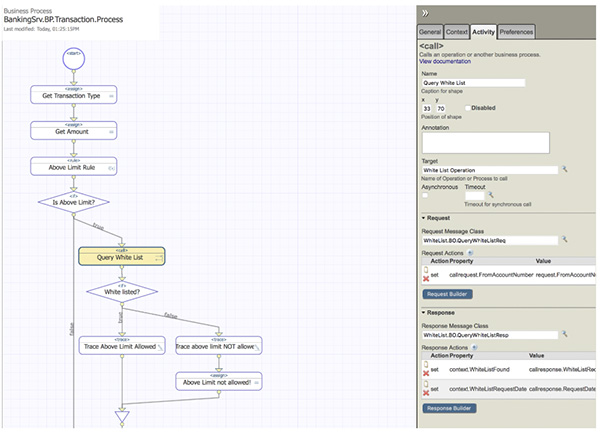Open the Preferences tab
The width and height of the screenshot is (600, 438).
516,32
